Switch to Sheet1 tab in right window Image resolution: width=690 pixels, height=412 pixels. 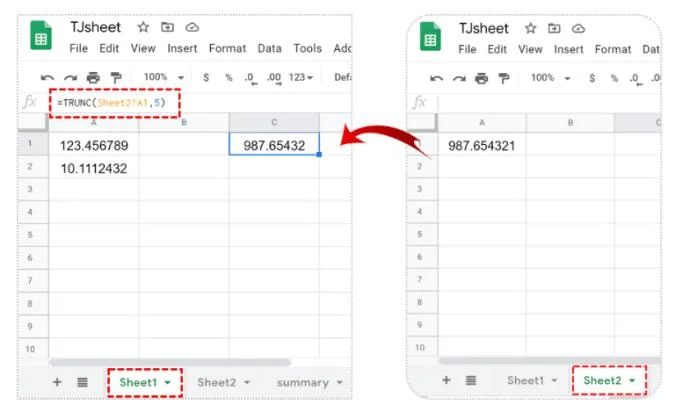click(525, 381)
